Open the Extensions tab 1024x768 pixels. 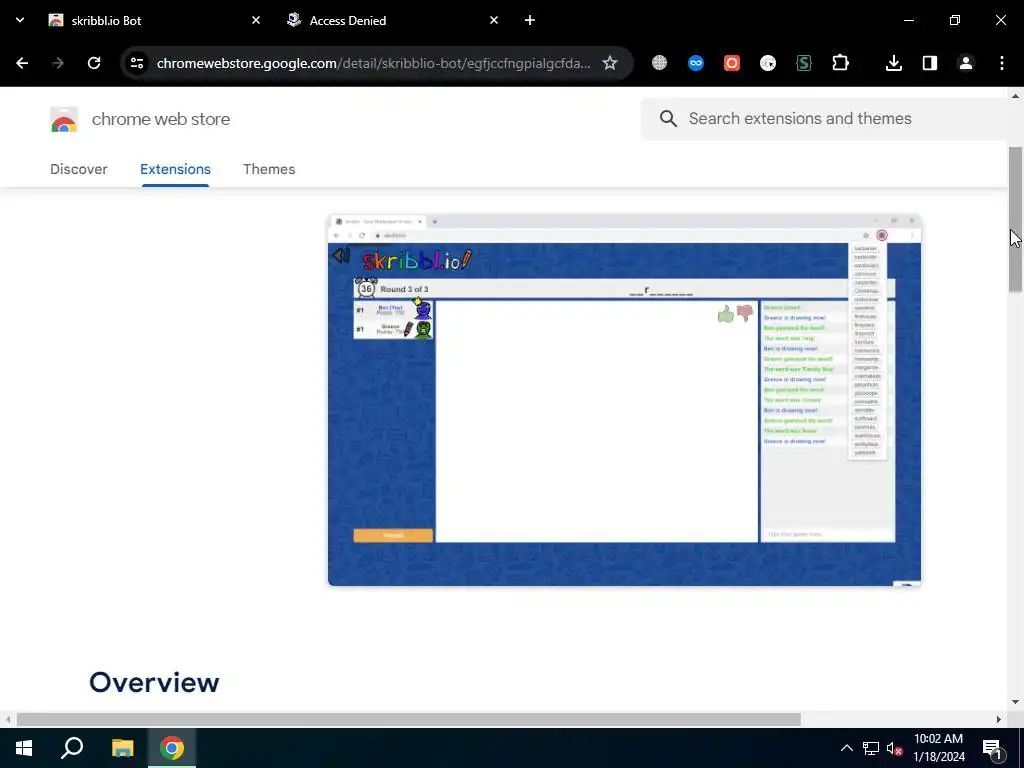pyautogui.click(x=175, y=169)
